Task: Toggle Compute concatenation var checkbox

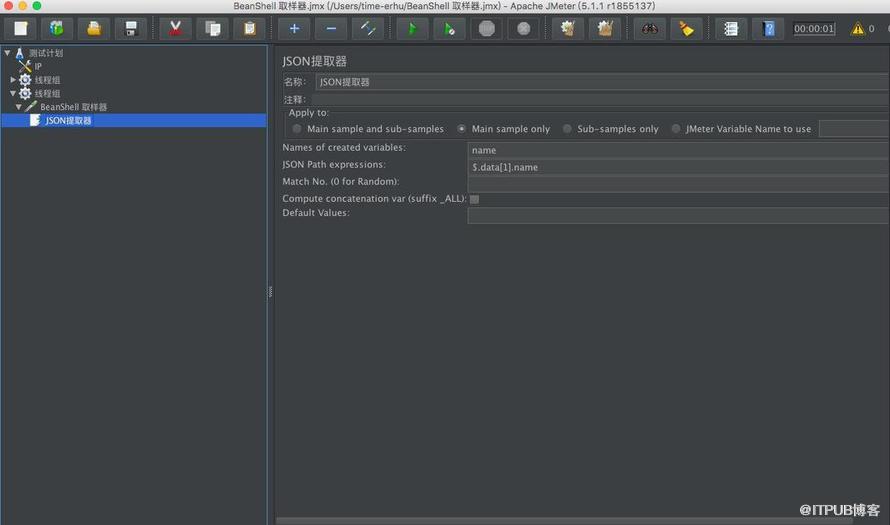Action: coord(475,199)
